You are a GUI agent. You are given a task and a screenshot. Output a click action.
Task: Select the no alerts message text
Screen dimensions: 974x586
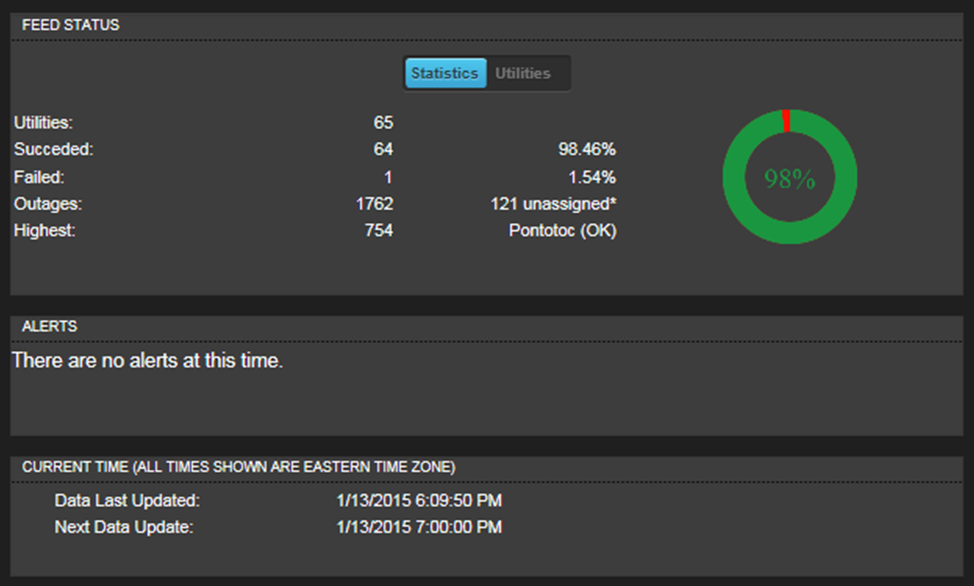coord(147,360)
